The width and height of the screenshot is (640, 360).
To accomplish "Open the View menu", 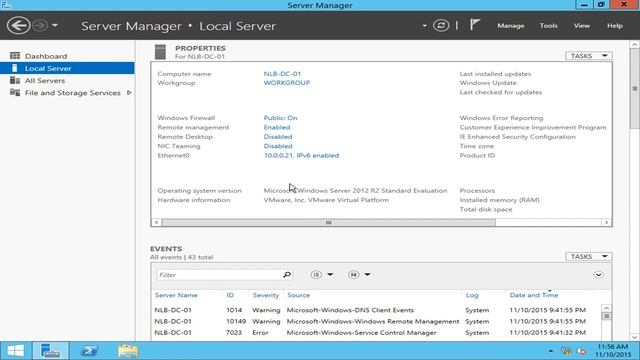I will (x=582, y=26).
